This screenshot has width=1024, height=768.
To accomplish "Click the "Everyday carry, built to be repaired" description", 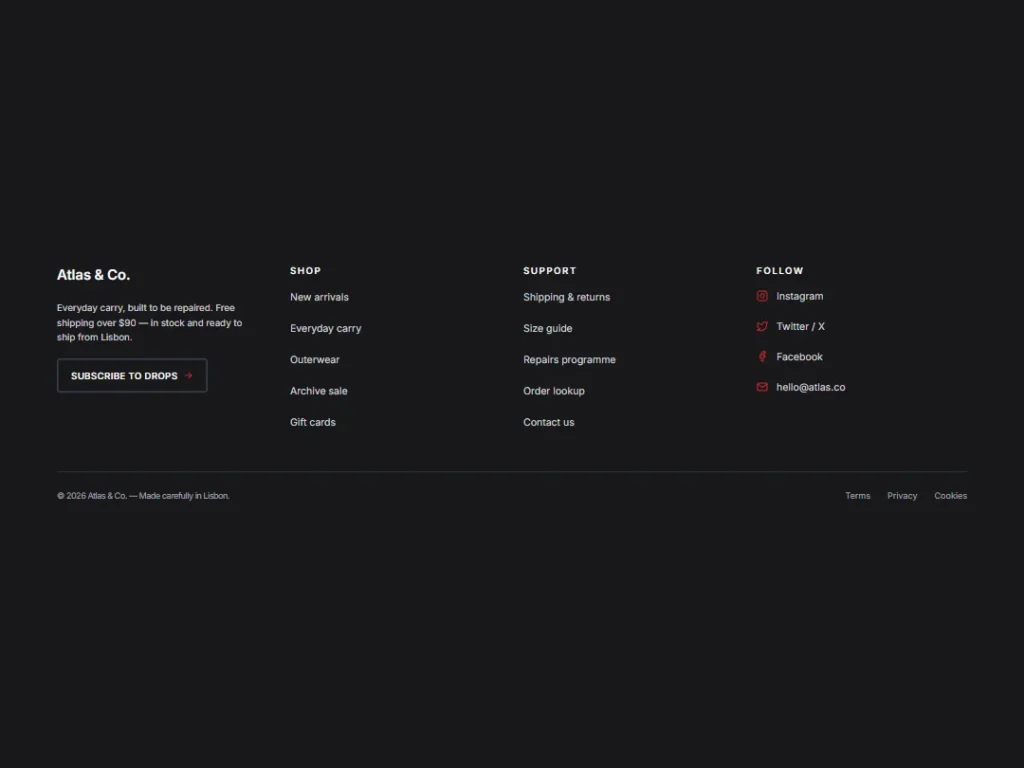I will coord(150,323).
